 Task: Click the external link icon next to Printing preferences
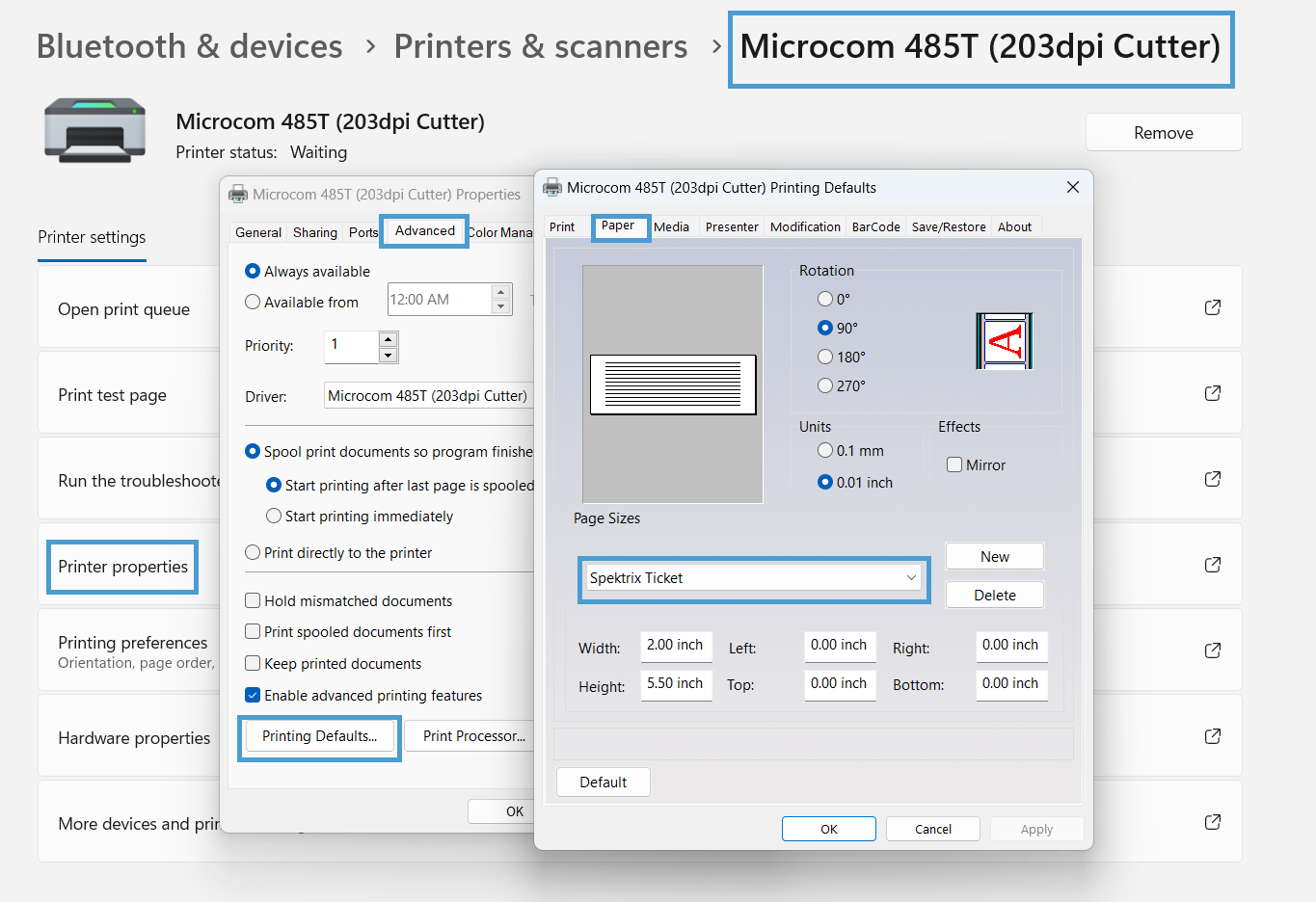point(1212,650)
